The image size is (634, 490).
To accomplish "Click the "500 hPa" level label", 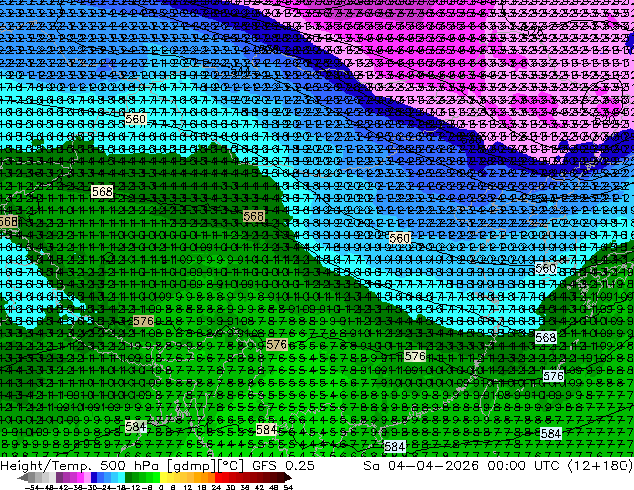I will click(131, 465).
